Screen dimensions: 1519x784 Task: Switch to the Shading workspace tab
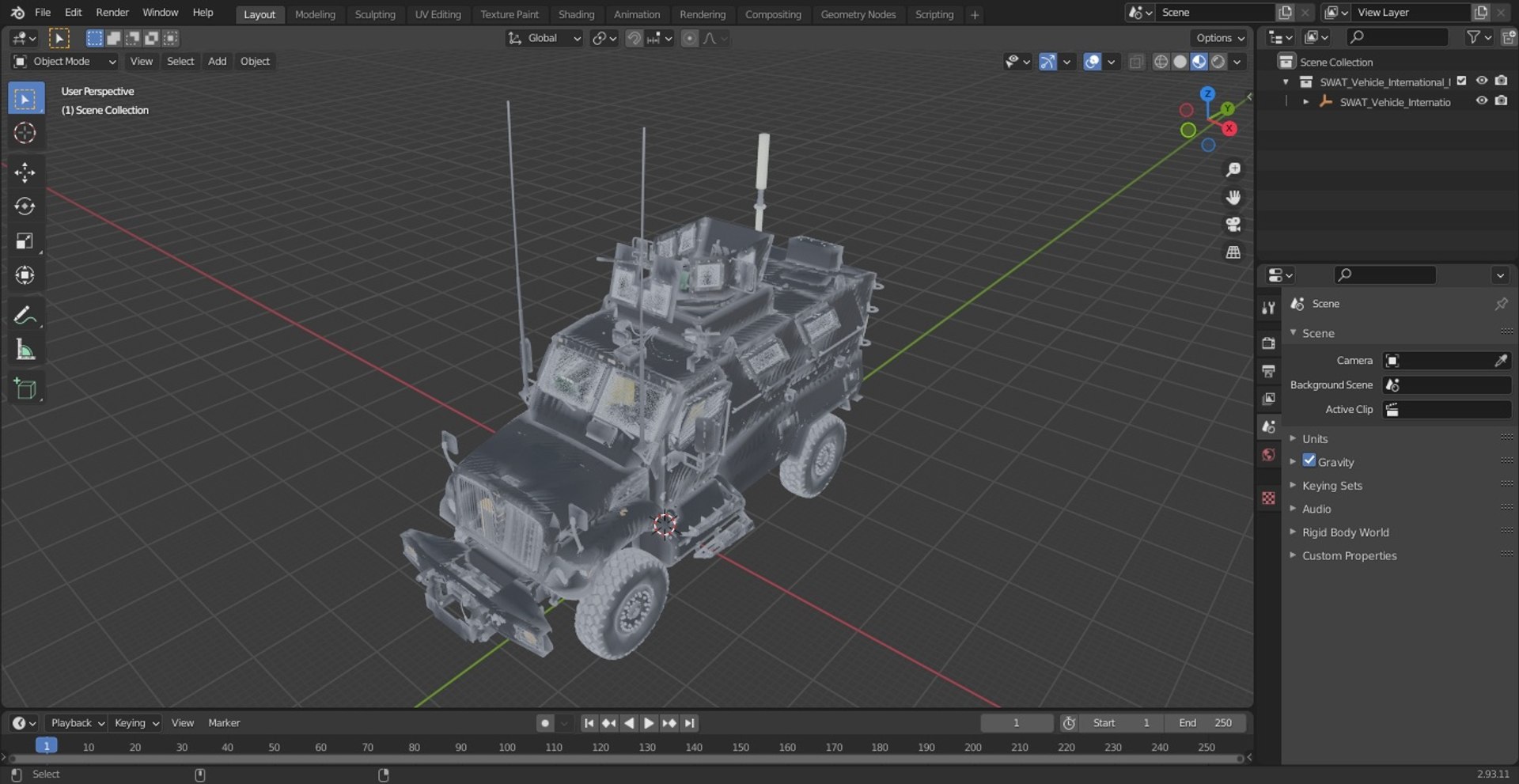576,14
